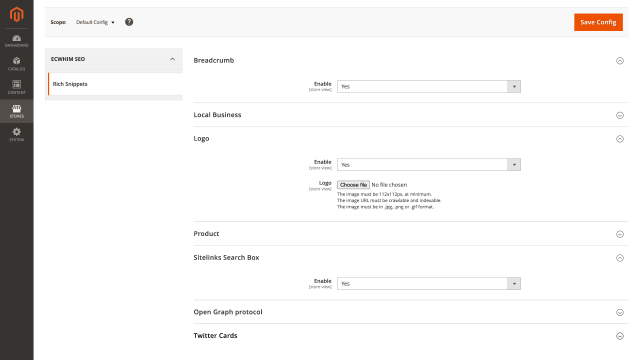This screenshot has height=360, width=640.
Task: Click the Sitelinks Search Box heading
Action: click(x=226, y=258)
